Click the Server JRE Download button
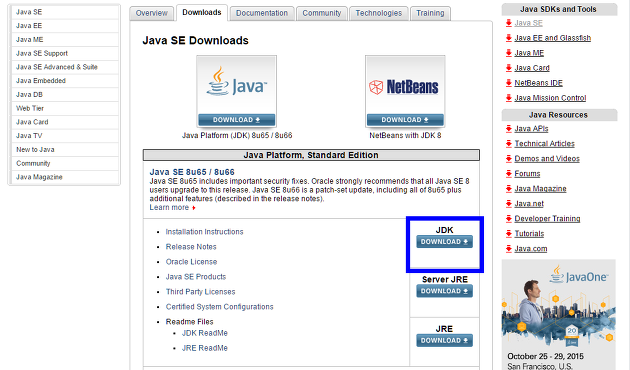The height and width of the screenshot is (370, 630). coord(444,291)
